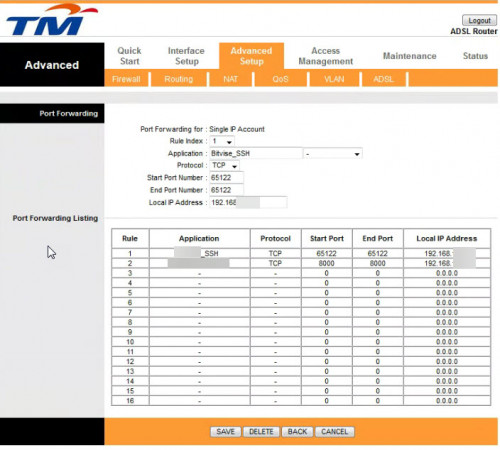Screen dimensions: 500x450
Task: Open the Firewall submenu
Action: (x=126, y=79)
